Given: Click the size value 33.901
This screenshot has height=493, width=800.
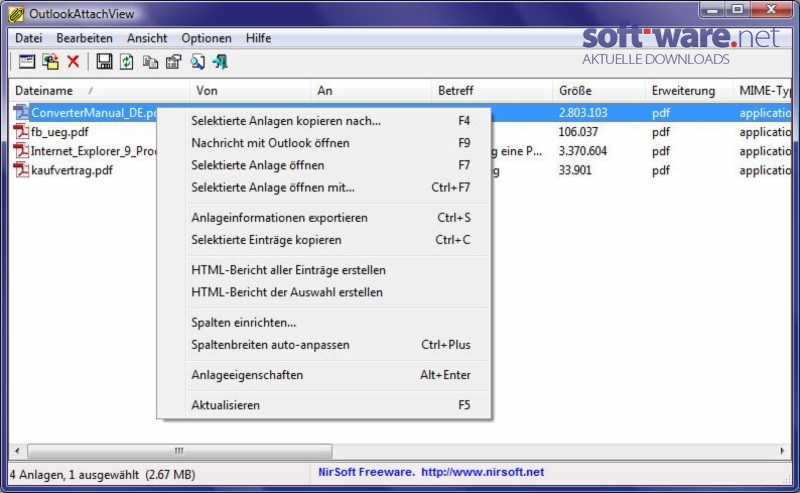Looking at the screenshot, I should click(x=574, y=170).
